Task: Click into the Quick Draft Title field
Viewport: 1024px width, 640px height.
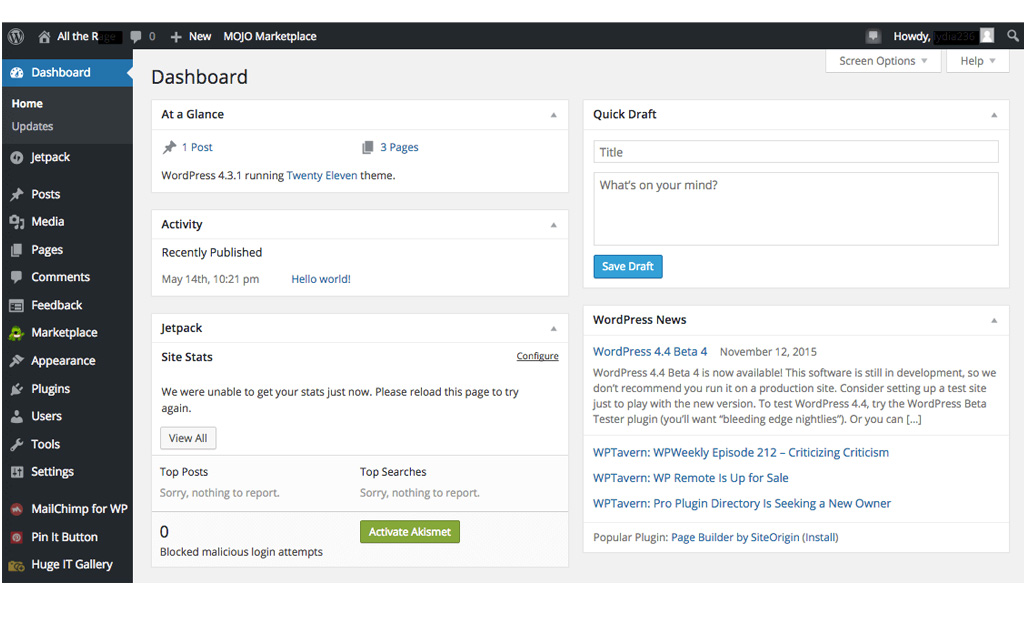Action: [x=795, y=152]
